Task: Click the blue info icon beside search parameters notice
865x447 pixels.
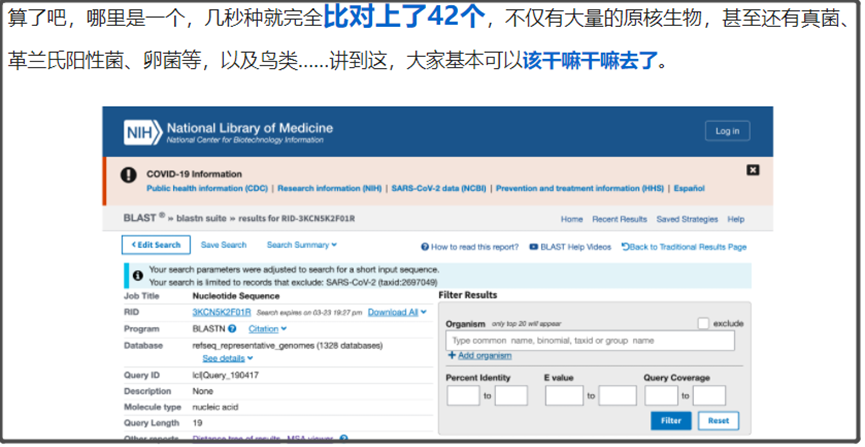Action: [138, 275]
